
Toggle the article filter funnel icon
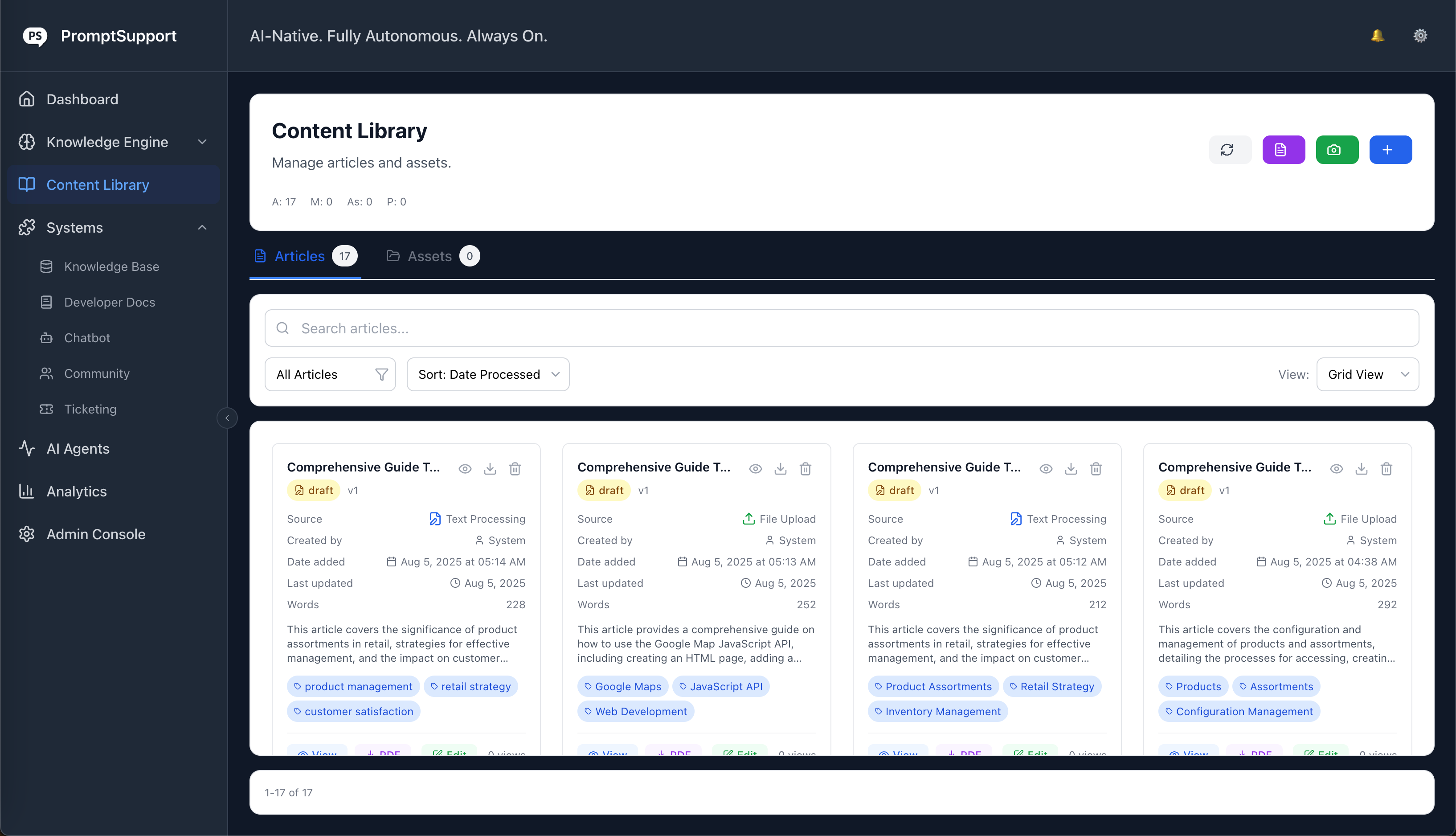point(381,374)
